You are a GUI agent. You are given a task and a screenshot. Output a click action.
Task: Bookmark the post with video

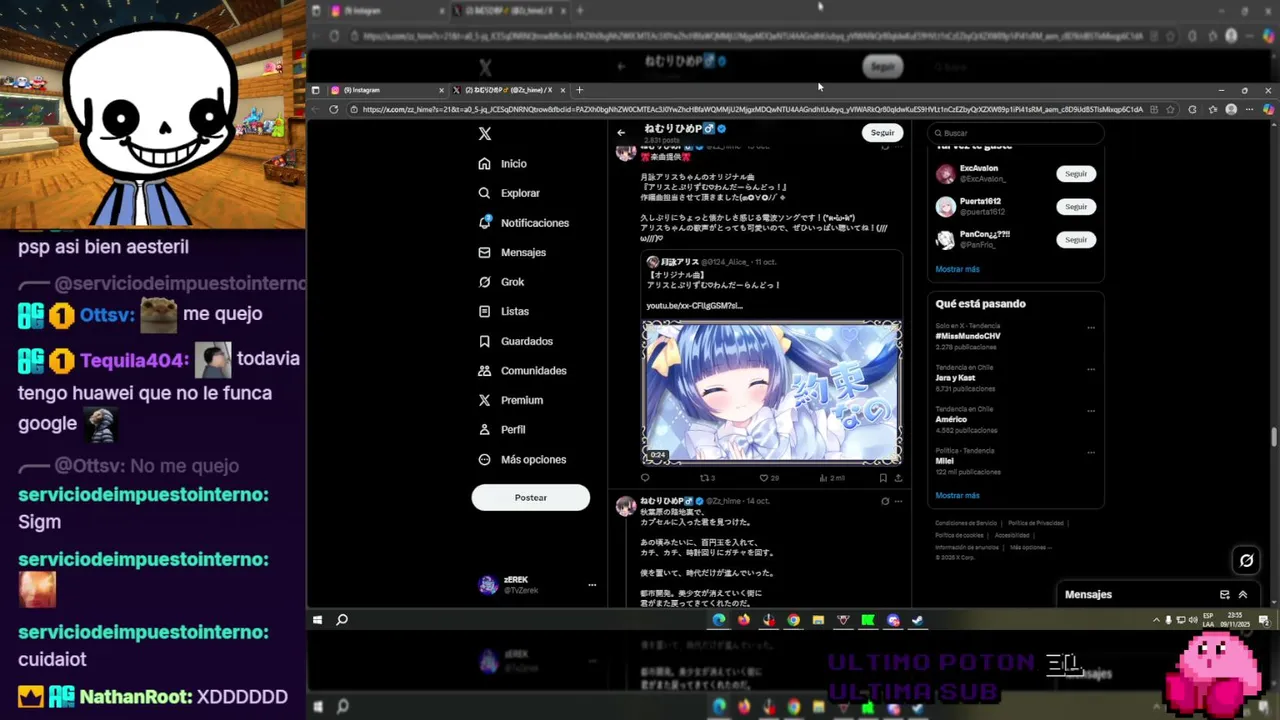tap(883, 478)
